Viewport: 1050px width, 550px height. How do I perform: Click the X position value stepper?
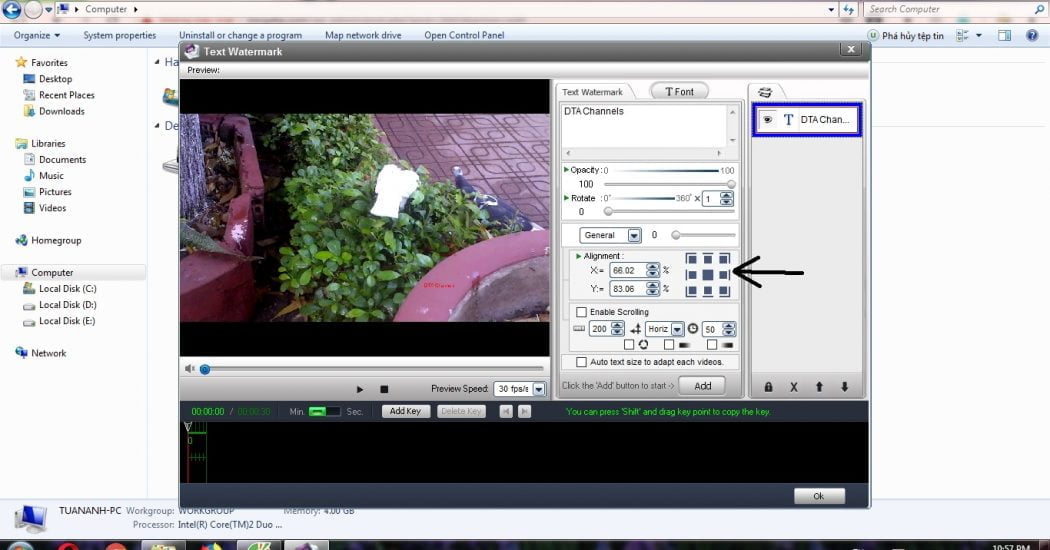pos(653,270)
